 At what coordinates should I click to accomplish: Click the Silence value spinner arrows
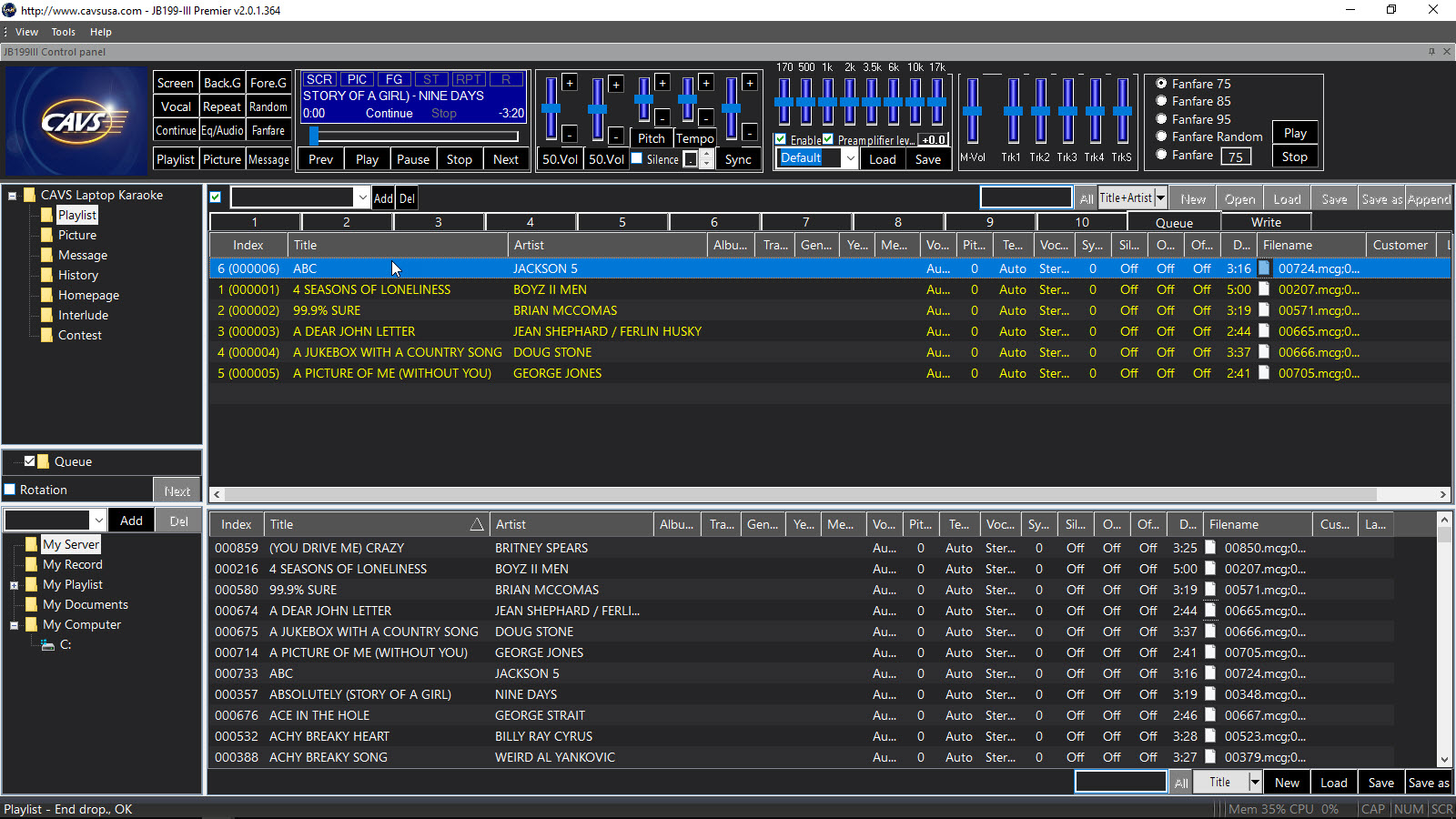point(708,159)
